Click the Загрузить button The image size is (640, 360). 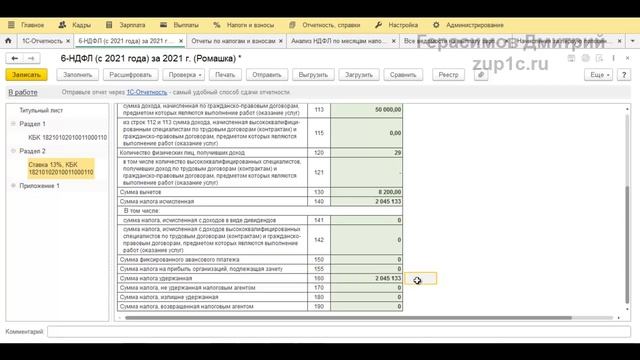point(358,75)
